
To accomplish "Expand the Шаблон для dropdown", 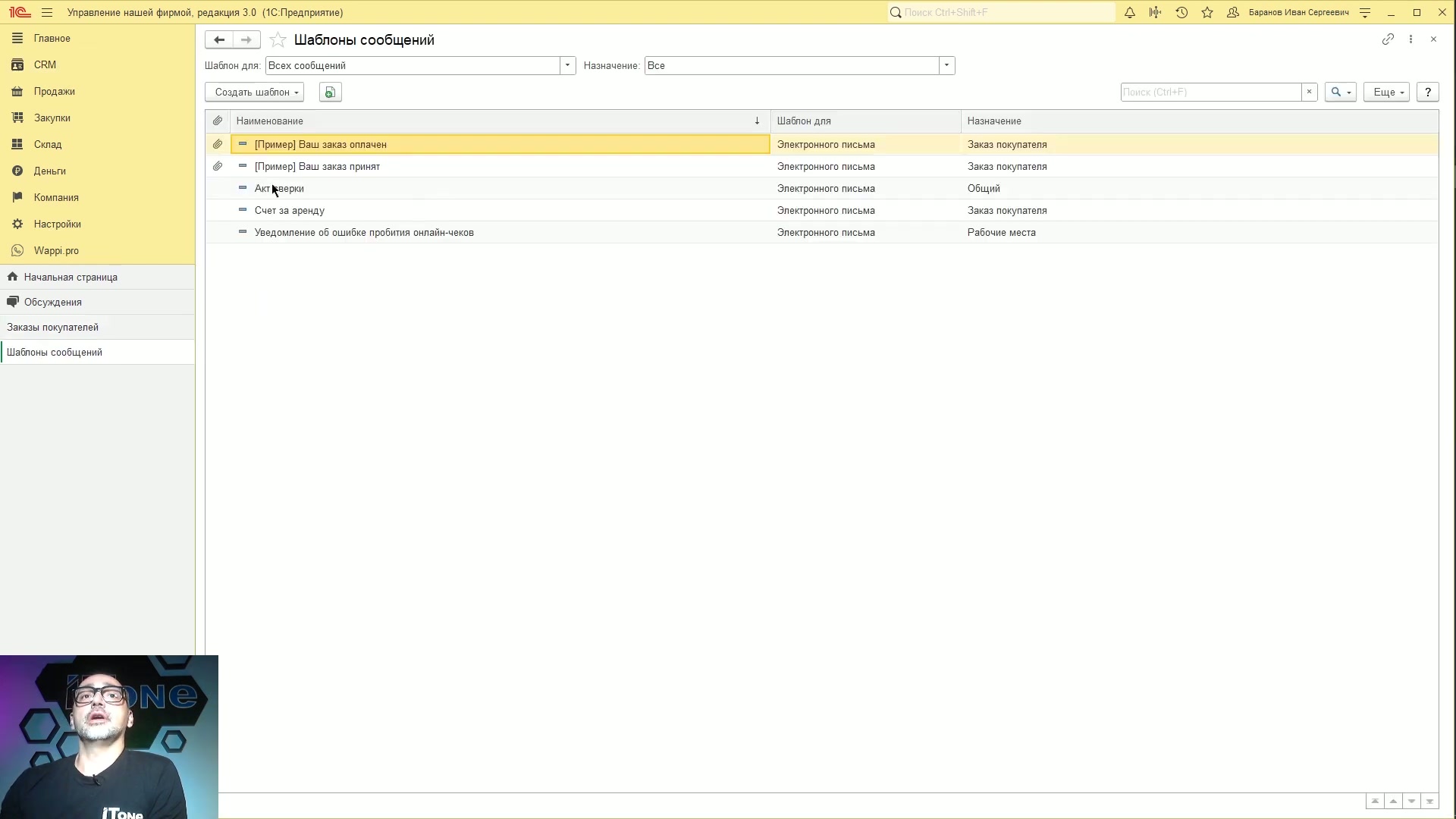I will pyautogui.click(x=567, y=66).
